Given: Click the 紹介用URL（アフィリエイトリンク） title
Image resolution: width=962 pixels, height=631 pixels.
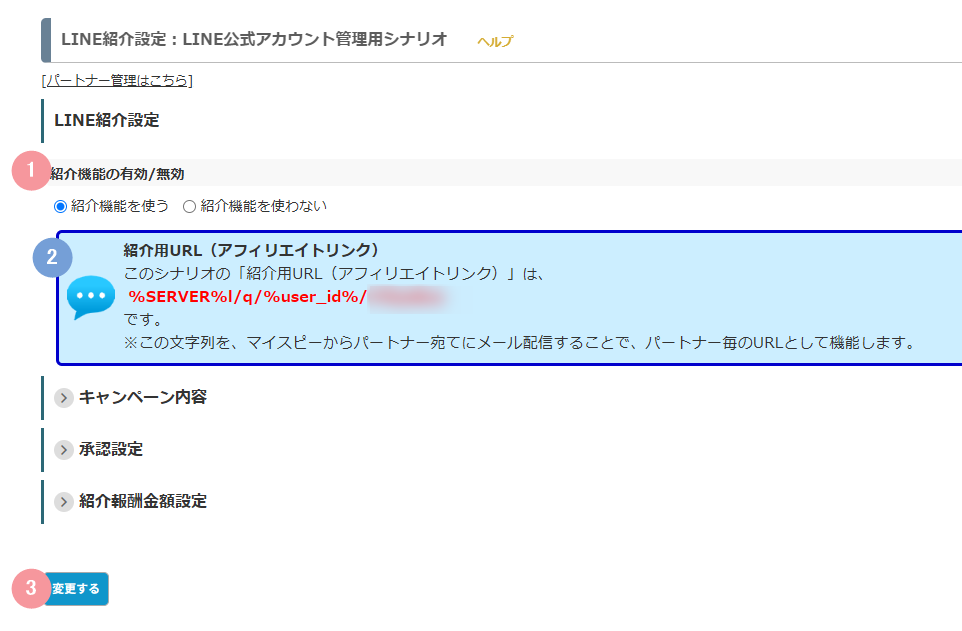Looking at the screenshot, I should (x=252, y=250).
